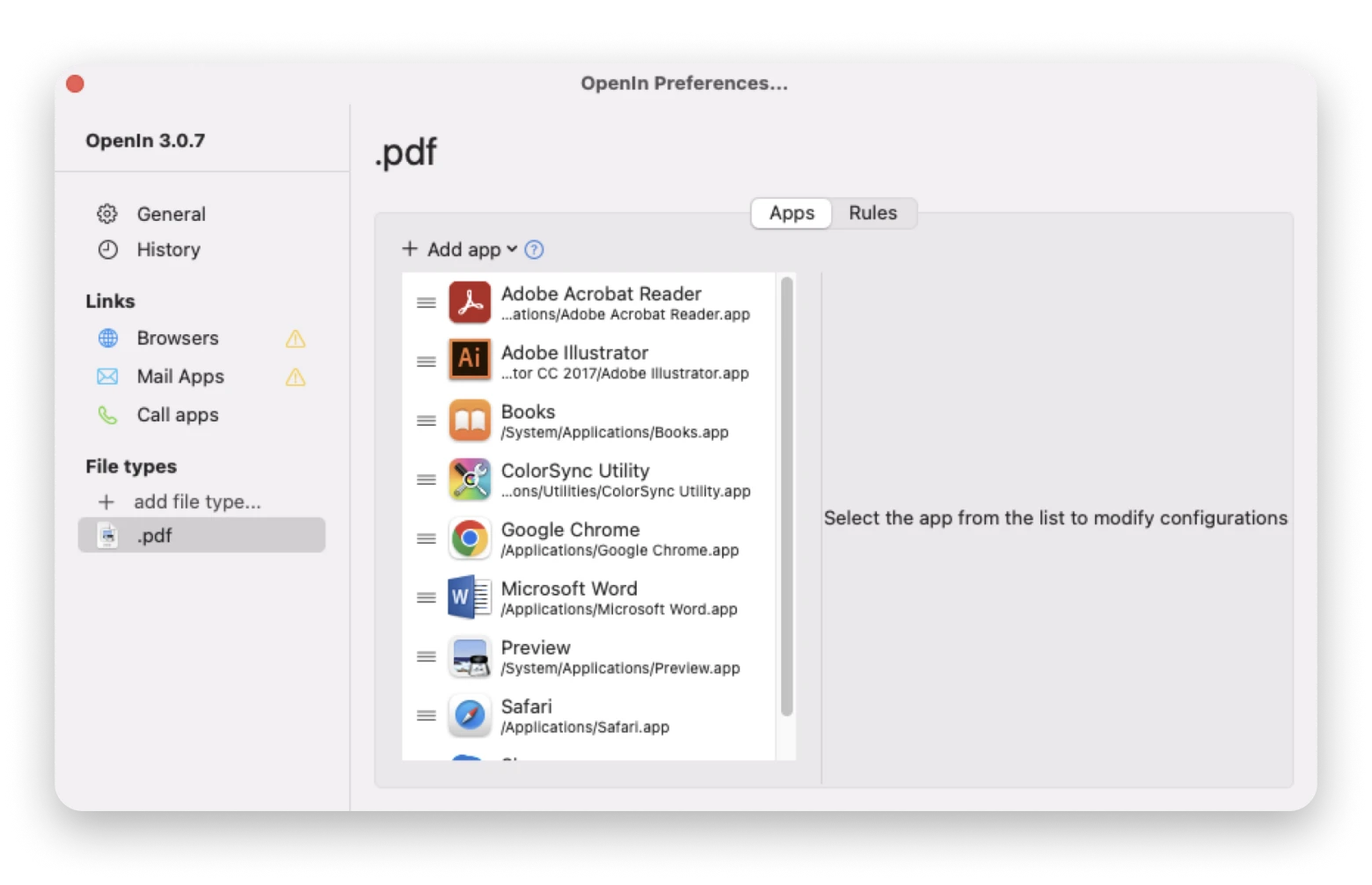Click path /Applications/Google Chrome.app

(x=620, y=550)
